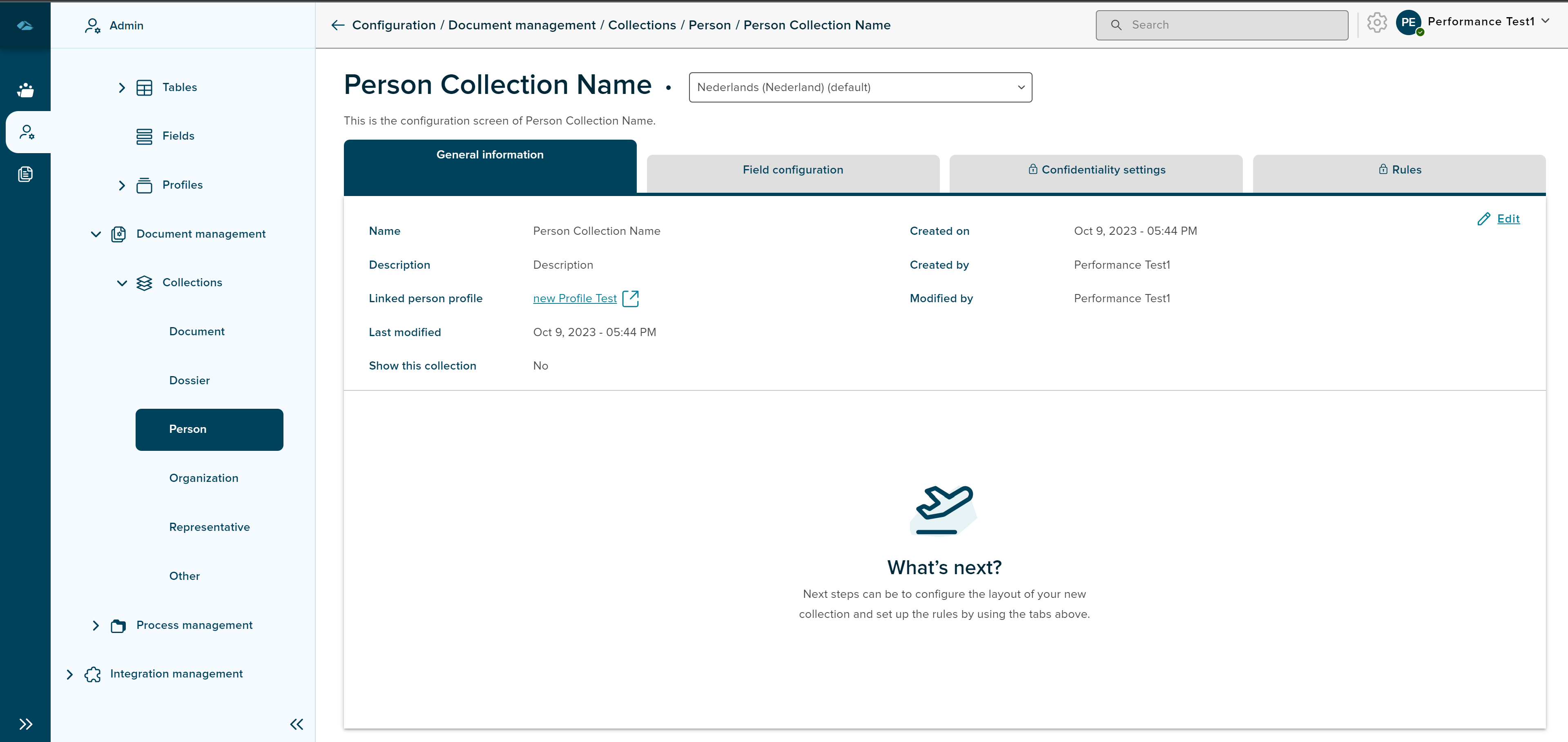The image size is (1568, 742).
Task: Select the admin user-gear icon in left rail
Action: click(27, 132)
